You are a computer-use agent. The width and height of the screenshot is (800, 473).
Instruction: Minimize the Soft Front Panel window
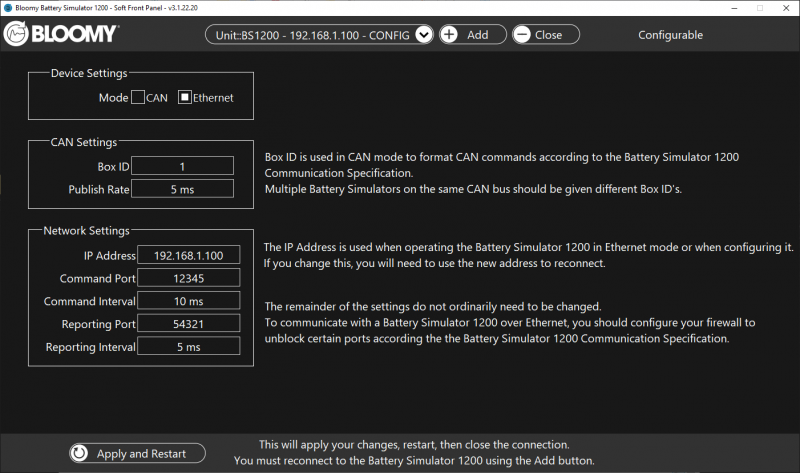734,8
